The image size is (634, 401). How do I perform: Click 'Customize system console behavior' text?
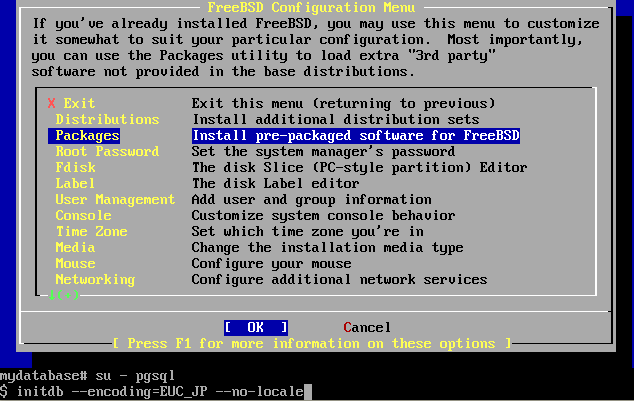coord(323,215)
